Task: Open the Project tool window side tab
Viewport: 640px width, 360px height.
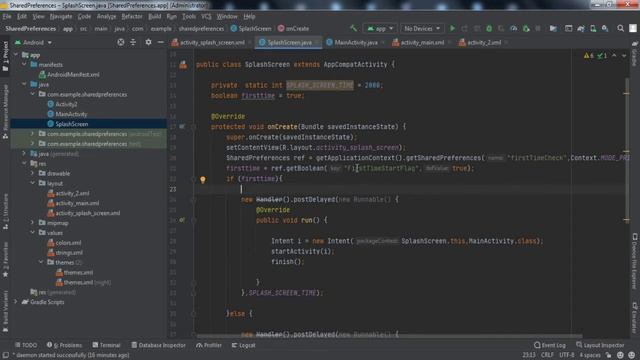Action: (5, 57)
